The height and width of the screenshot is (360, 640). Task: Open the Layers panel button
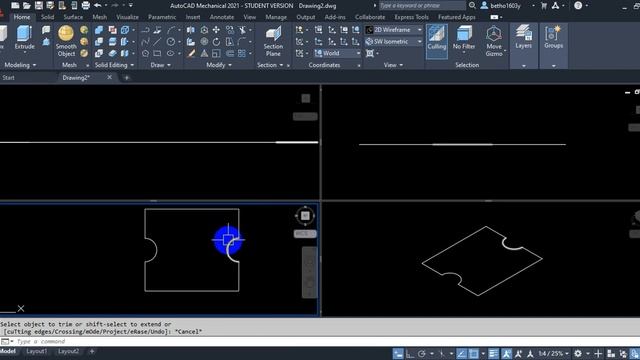(523, 37)
